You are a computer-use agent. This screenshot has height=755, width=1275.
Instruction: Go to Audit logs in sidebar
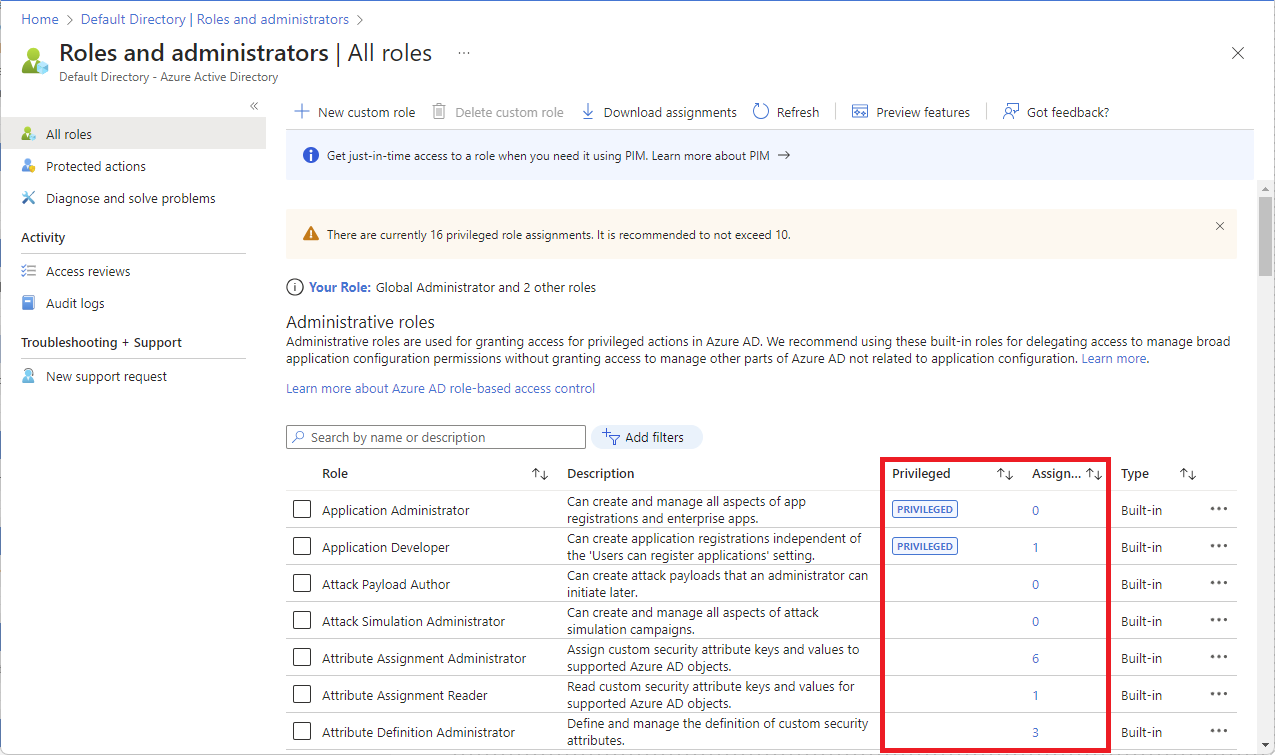pyautogui.click(x=75, y=303)
